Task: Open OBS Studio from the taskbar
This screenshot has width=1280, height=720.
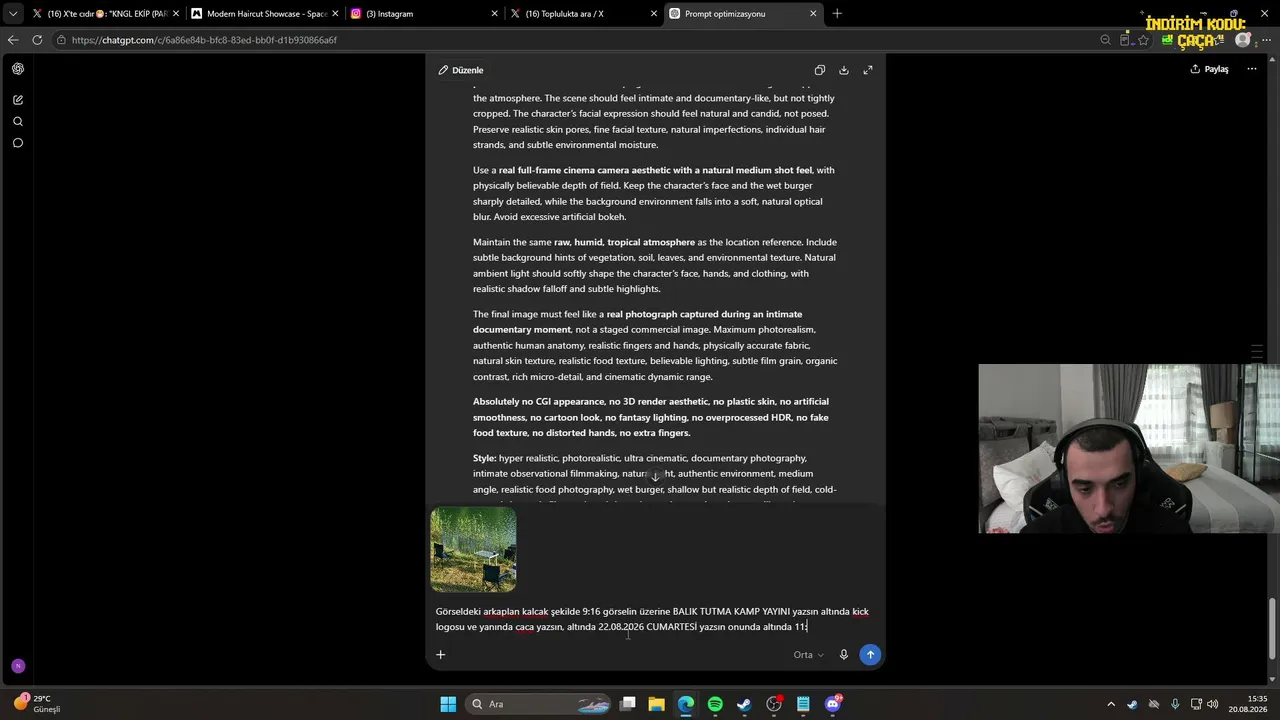Action: (774, 704)
